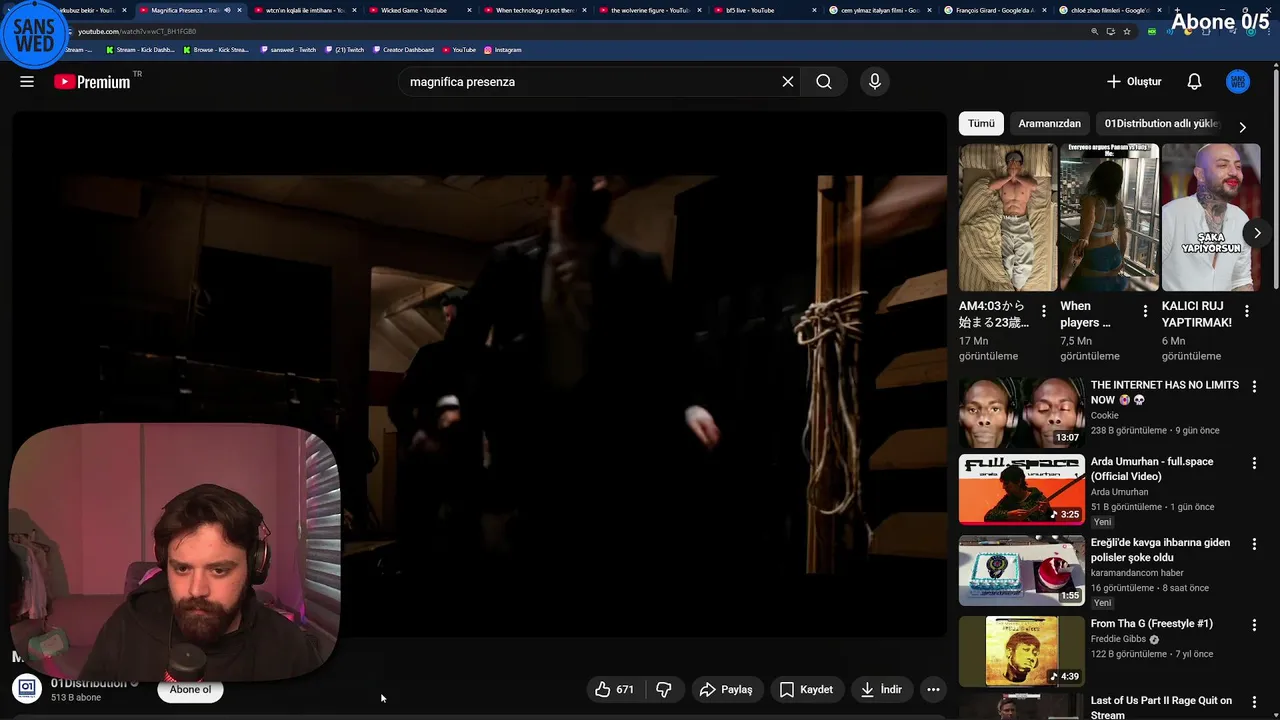1280x720 pixels.
Task: Open the 'Freddie Gibbs' channel name
Action: 1118,639
